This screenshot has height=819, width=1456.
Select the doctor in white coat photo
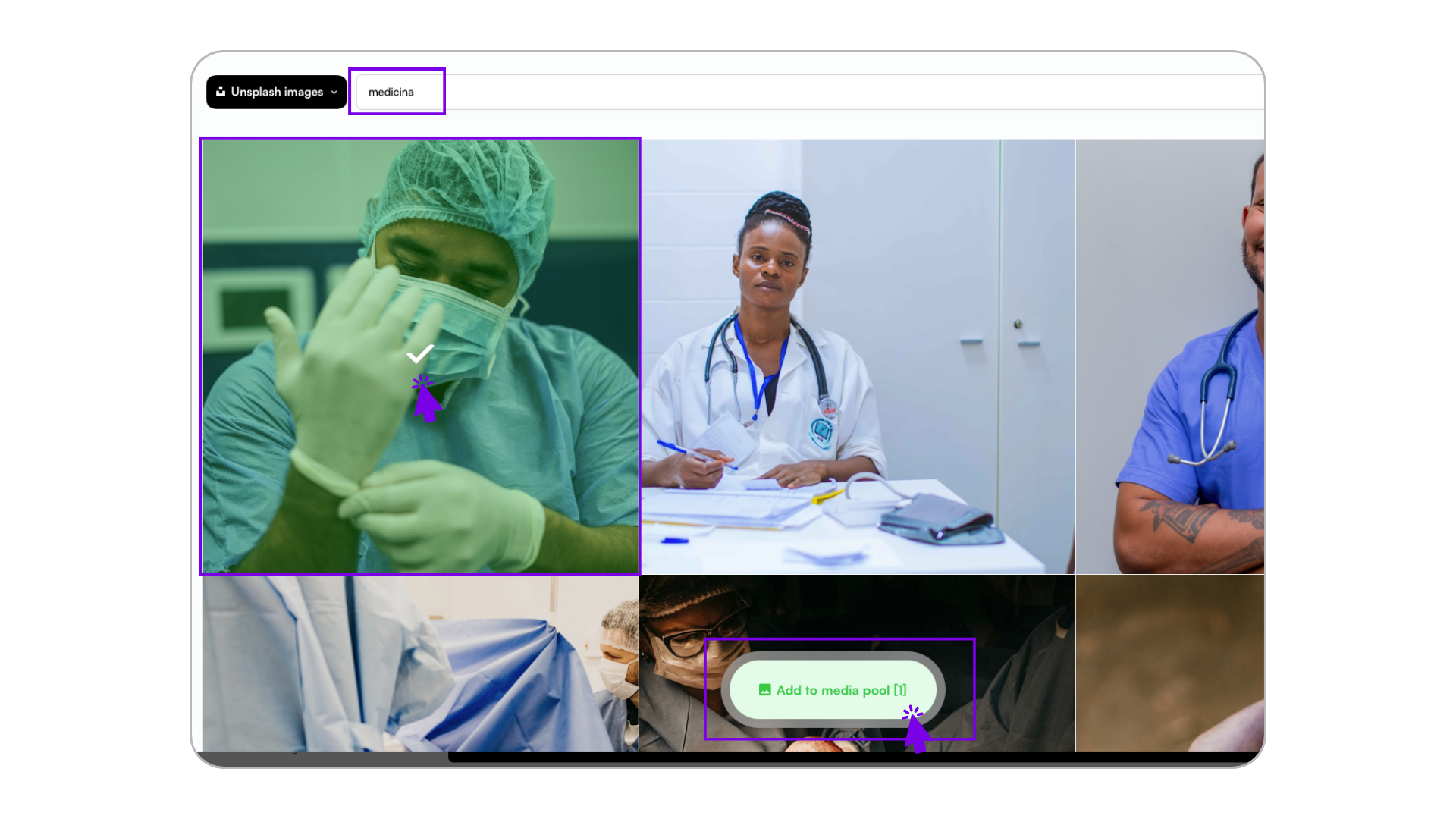click(x=857, y=356)
